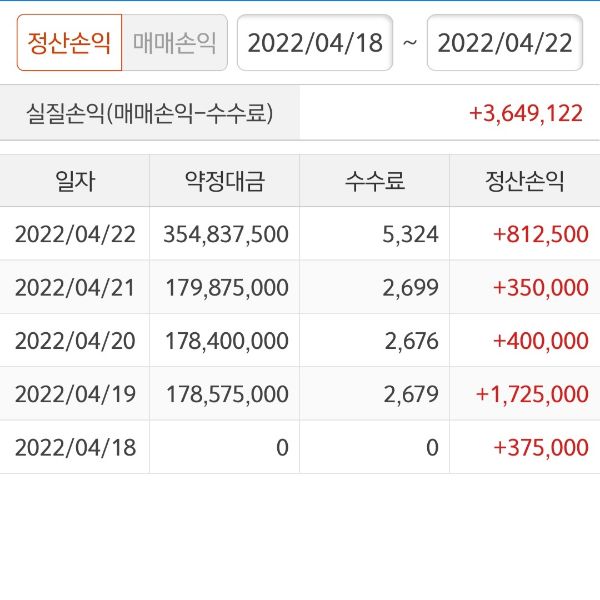
Task: Click the +812,500 정산손익 cell
Action: pos(540,234)
